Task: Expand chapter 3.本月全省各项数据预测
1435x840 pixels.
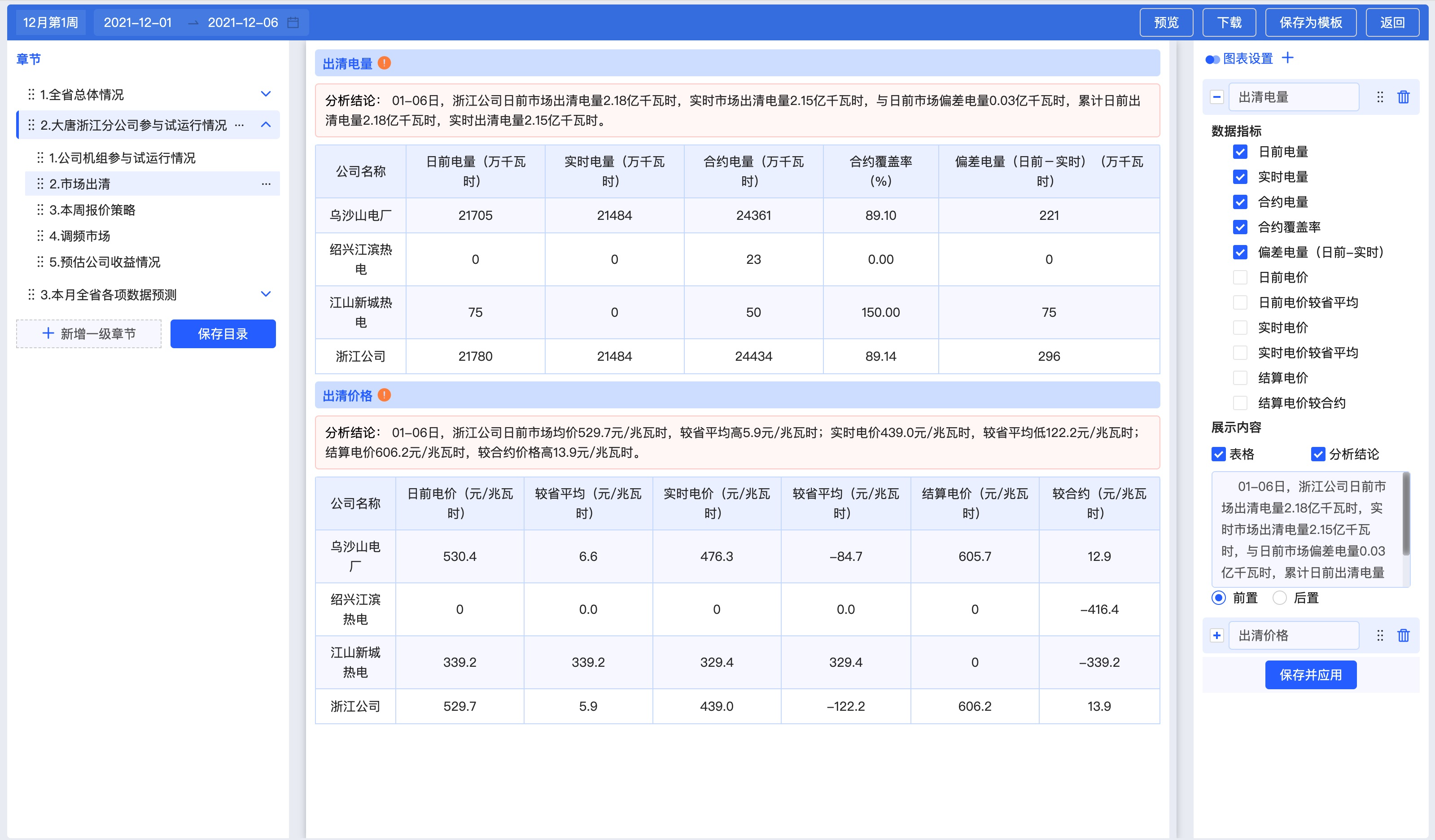Action: [265, 294]
